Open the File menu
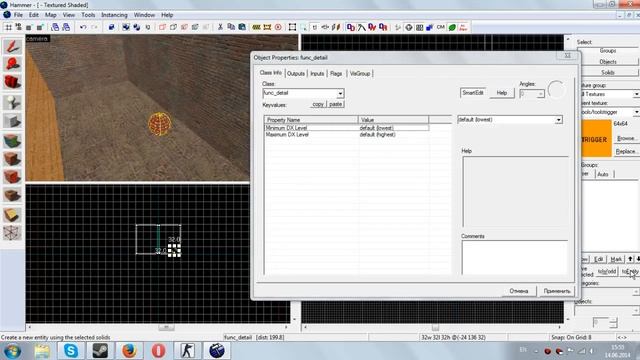This screenshot has height=360, width=640. tap(18, 15)
